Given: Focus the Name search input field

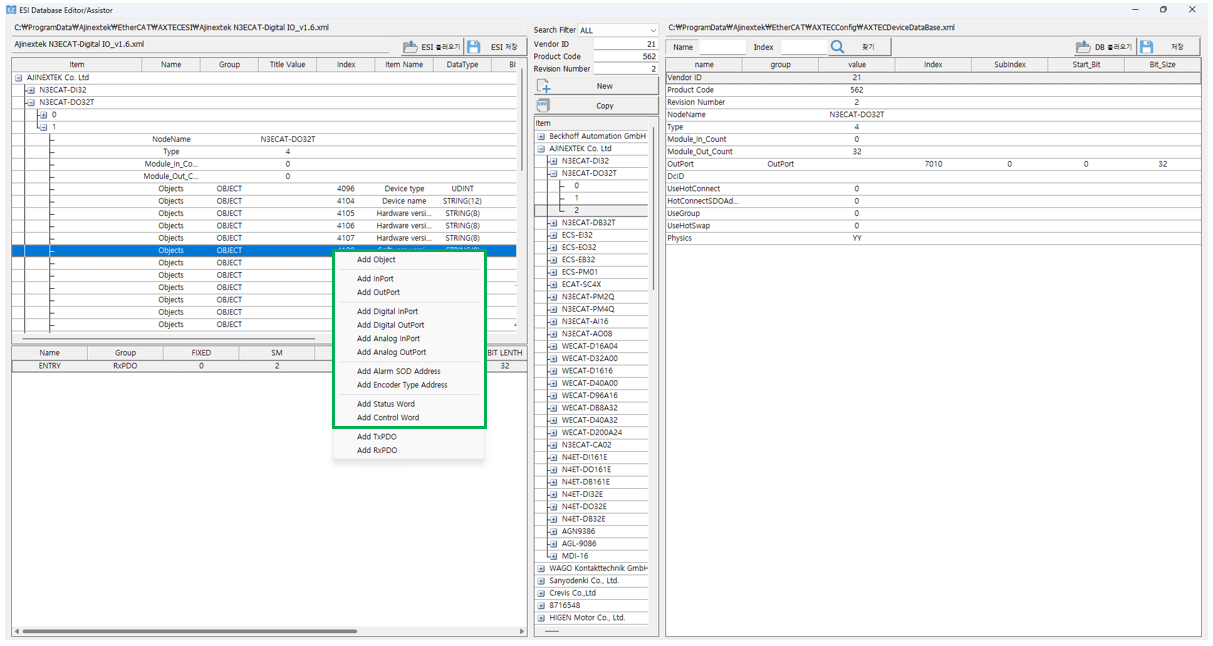Looking at the screenshot, I should click(722, 47).
